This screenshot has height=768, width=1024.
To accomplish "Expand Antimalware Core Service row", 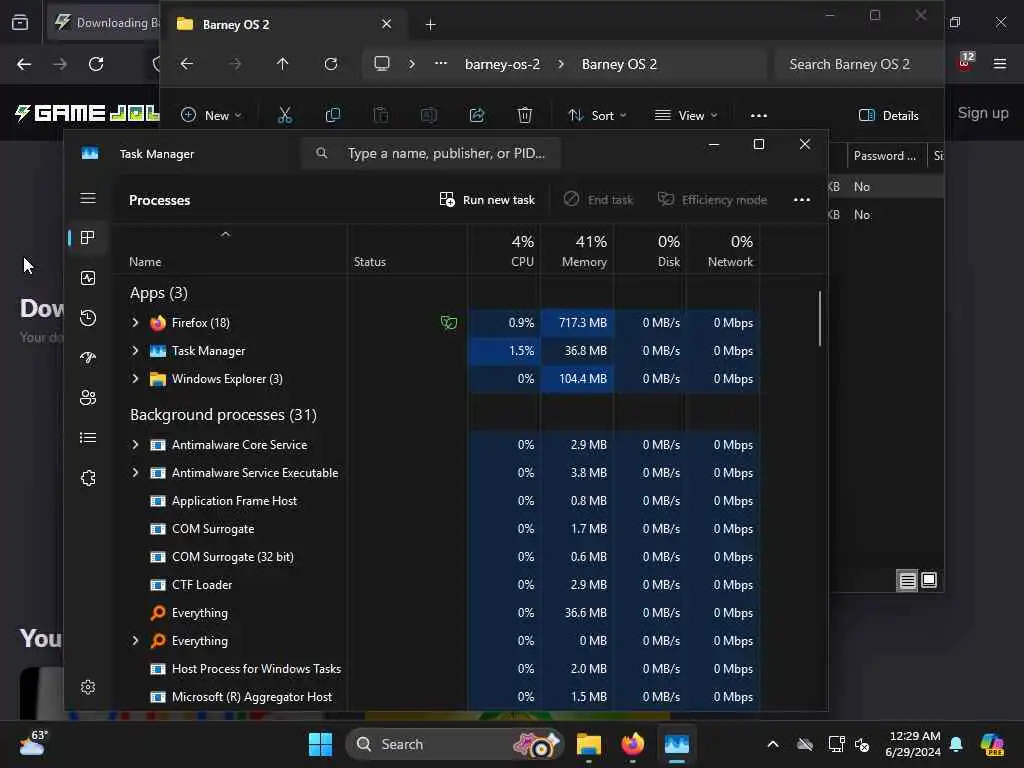I will click(135, 445).
